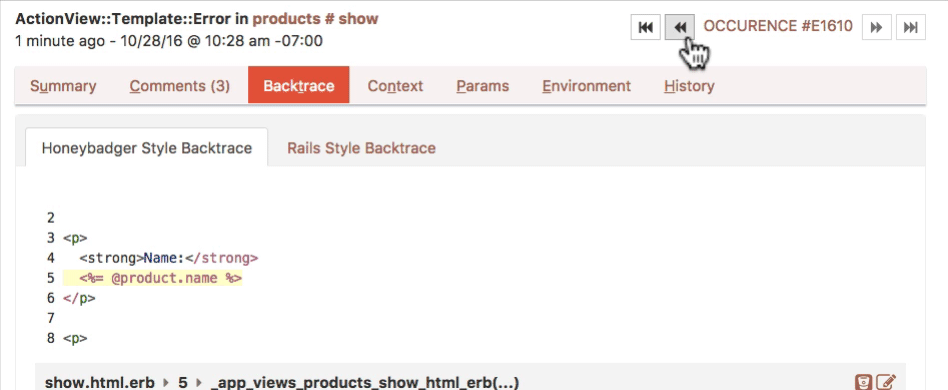Go to the previous occurrence
Image resolution: width=948 pixels, height=390 pixels.
(680, 27)
